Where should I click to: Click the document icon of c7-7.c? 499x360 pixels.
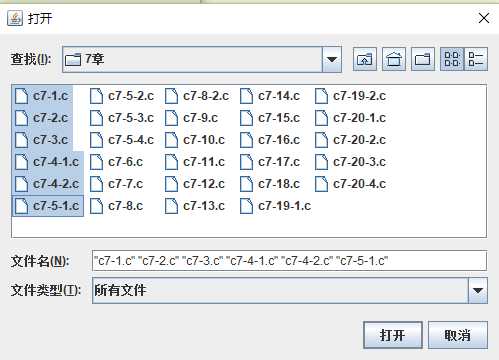pyautogui.click(x=97, y=184)
